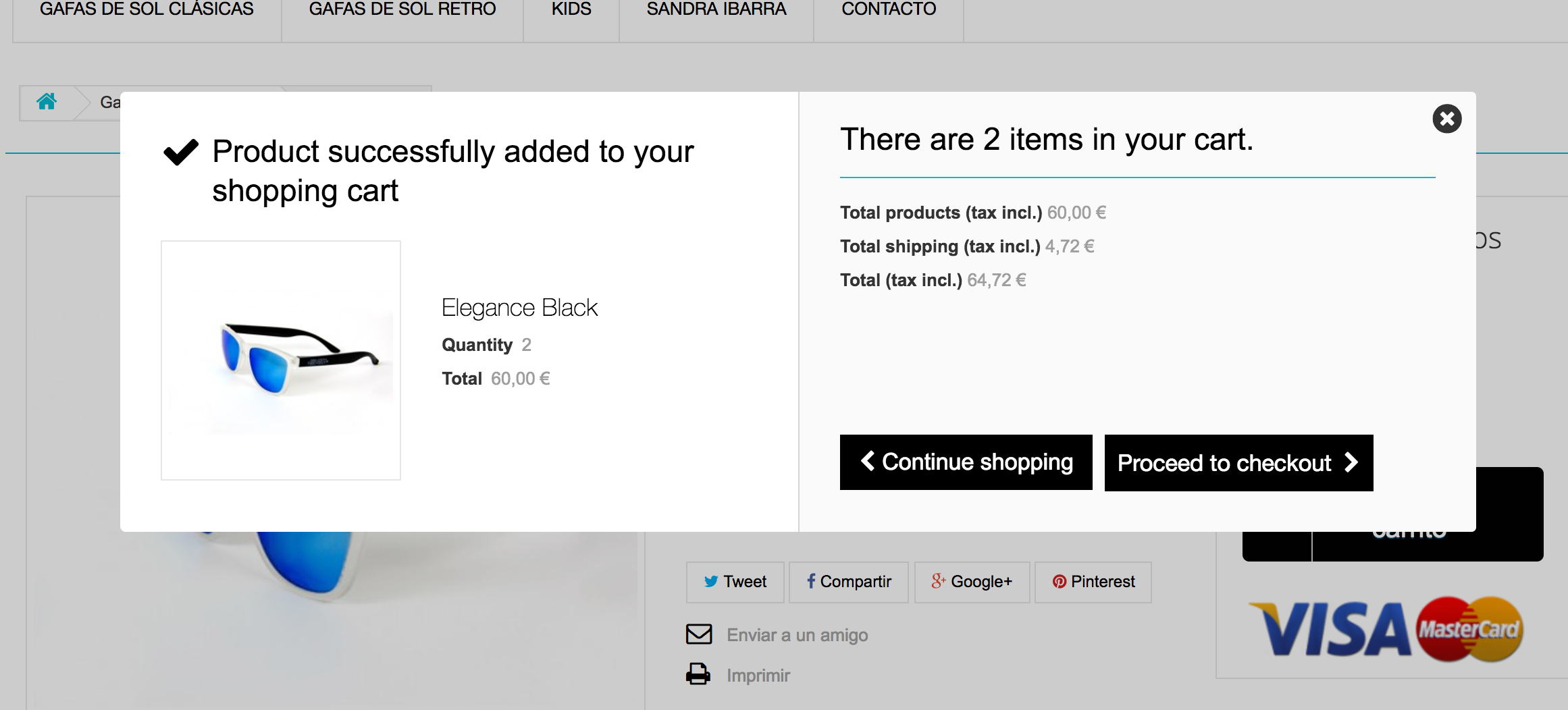Image resolution: width=1568 pixels, height=710 pixels.
Task: Open Gafas de Sol Retro menu
Action: [x=402, y=9]
